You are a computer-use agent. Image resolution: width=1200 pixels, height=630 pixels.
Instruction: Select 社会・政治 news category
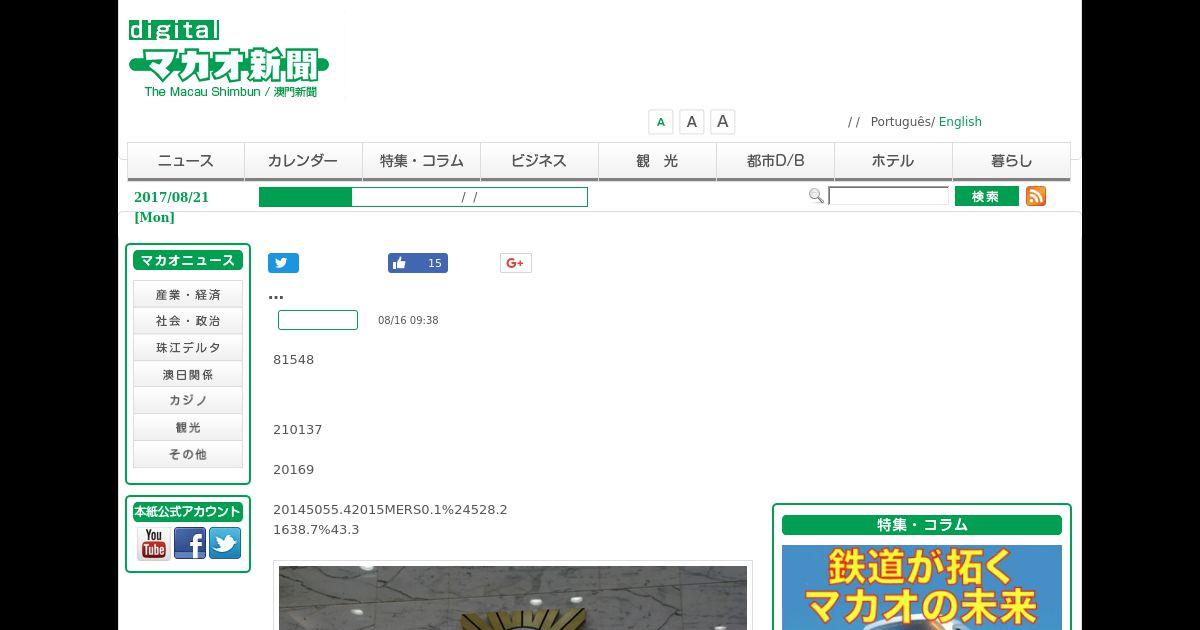click(188, 321)
